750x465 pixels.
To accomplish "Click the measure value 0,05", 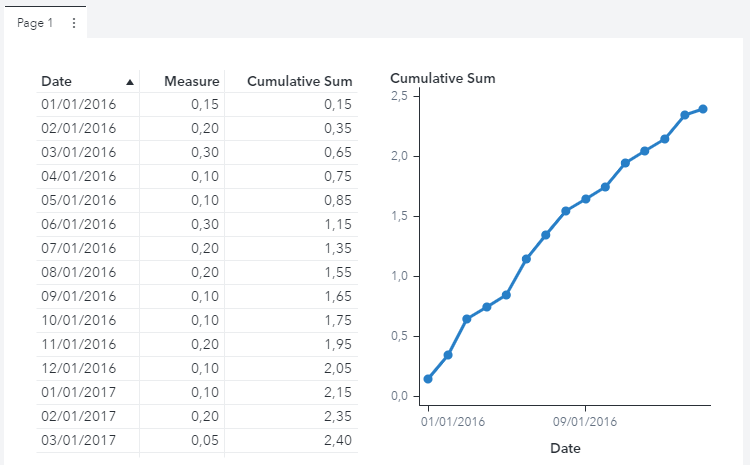I will coord(205,440).
